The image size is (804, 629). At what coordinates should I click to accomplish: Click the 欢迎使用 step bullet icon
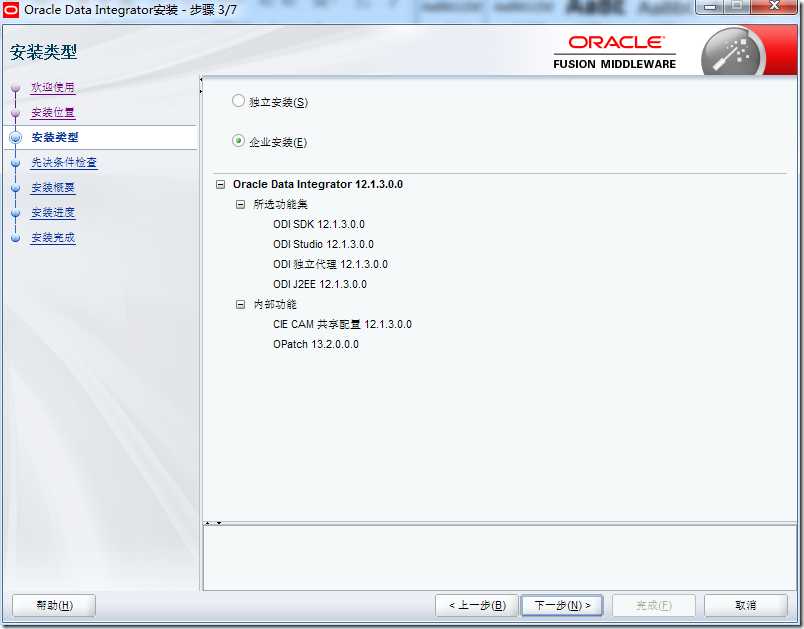pyautogui.click(x=15, y=88)
